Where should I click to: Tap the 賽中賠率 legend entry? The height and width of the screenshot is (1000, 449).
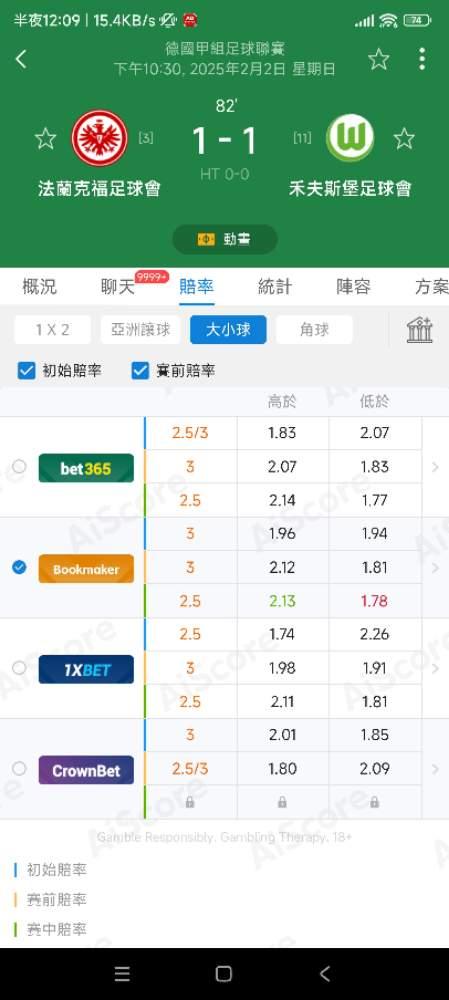click(50, 930)
